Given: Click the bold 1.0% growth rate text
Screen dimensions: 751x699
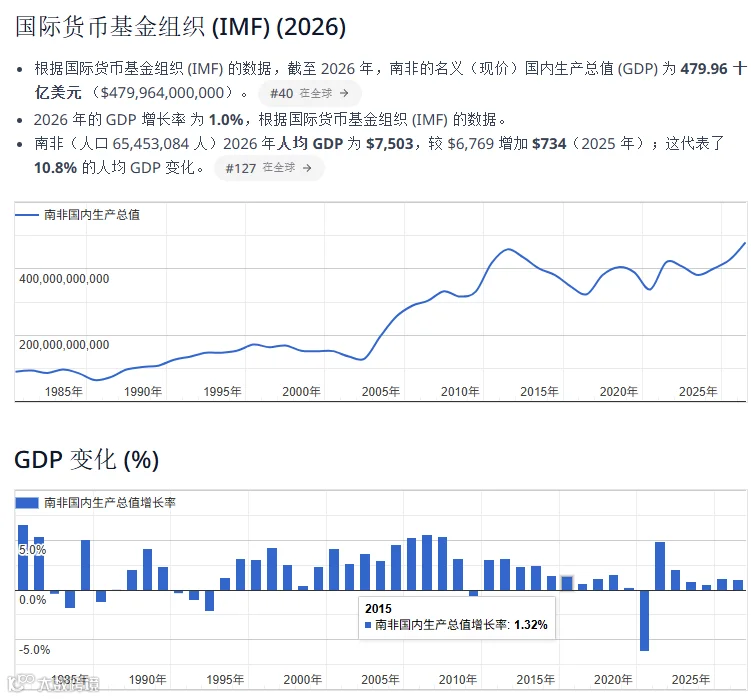Looking at the screenshot, I should [226, 119].
